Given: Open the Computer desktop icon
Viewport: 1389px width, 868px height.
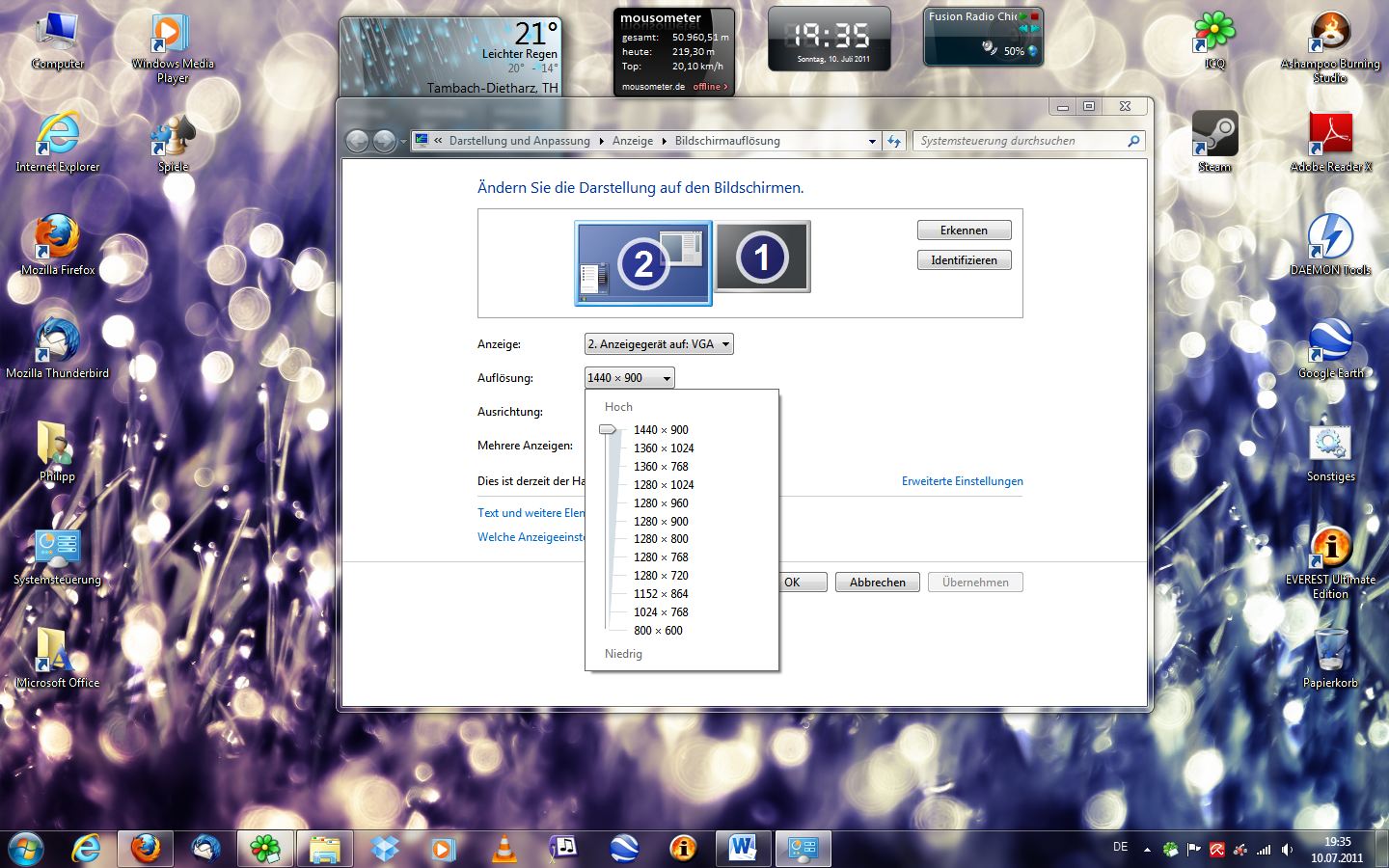Looking at the screenshot, I should click(58, 41).
